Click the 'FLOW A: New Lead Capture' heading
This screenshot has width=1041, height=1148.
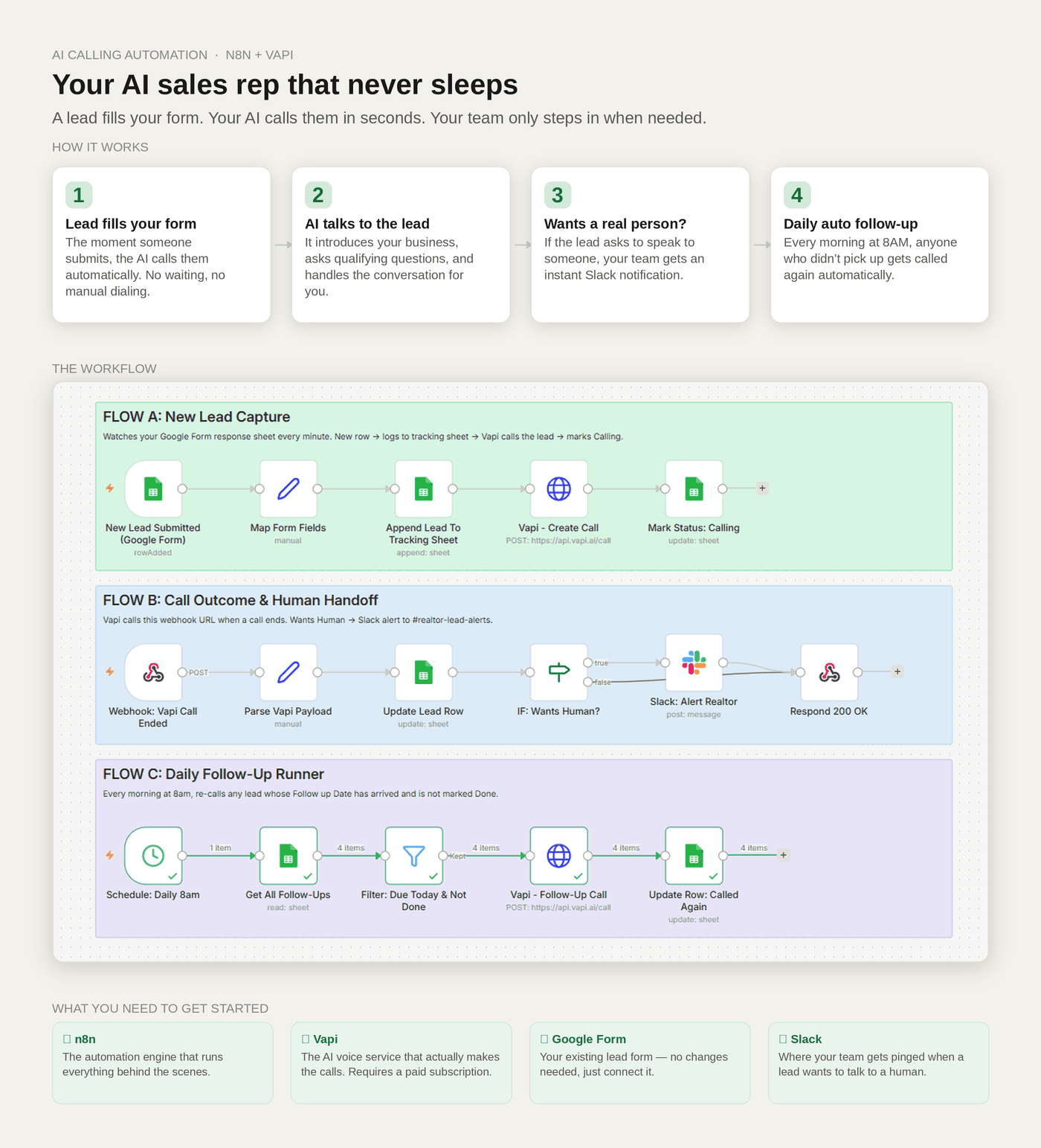coord(196,417)
